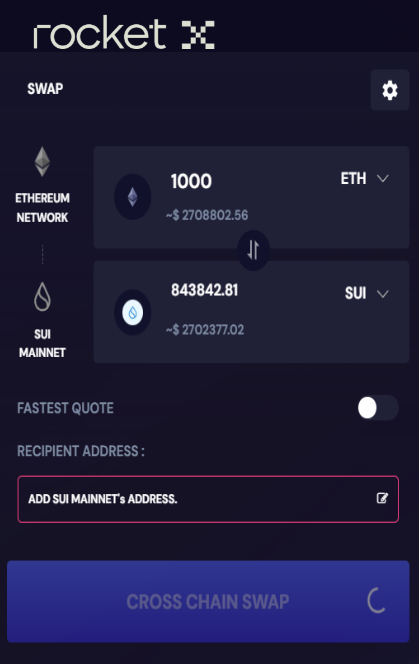Select the SWAP tab label
The width and height of the screenshot is (419, 664).
point(45,89)
